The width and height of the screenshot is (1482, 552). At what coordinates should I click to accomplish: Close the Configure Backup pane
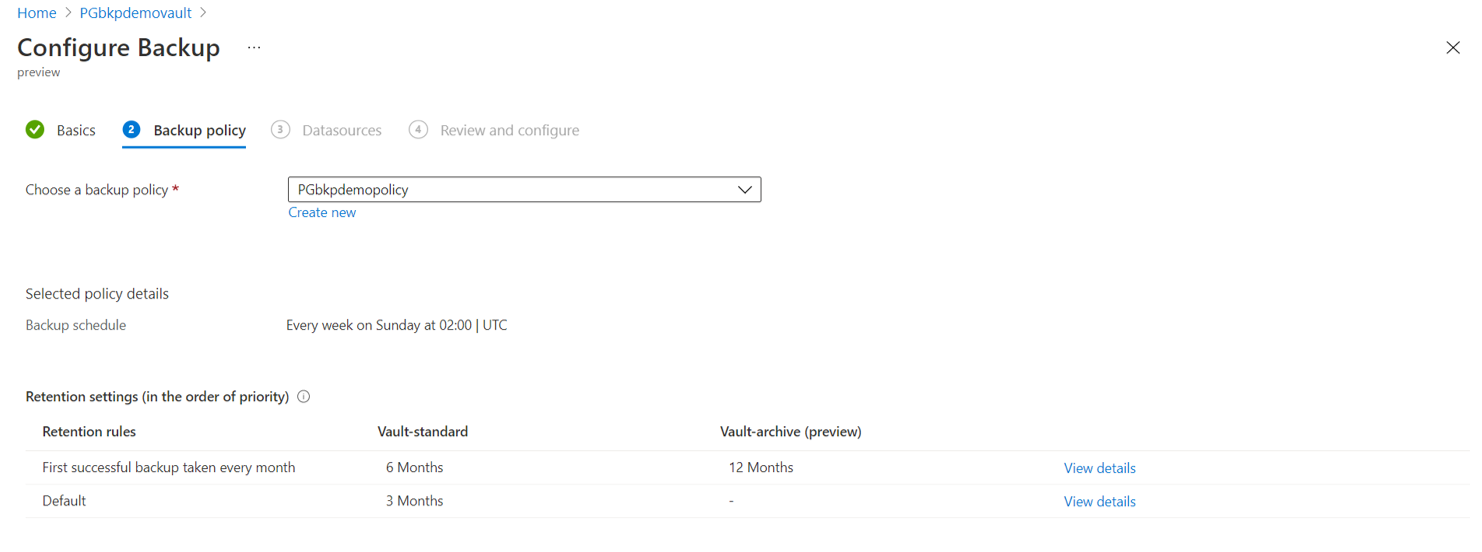tap(1453, 48)
